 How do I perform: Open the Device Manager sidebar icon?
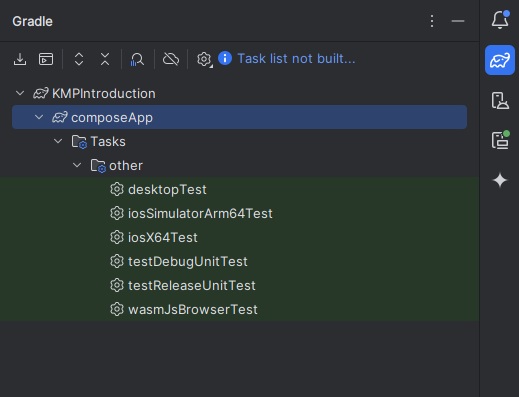500,100
